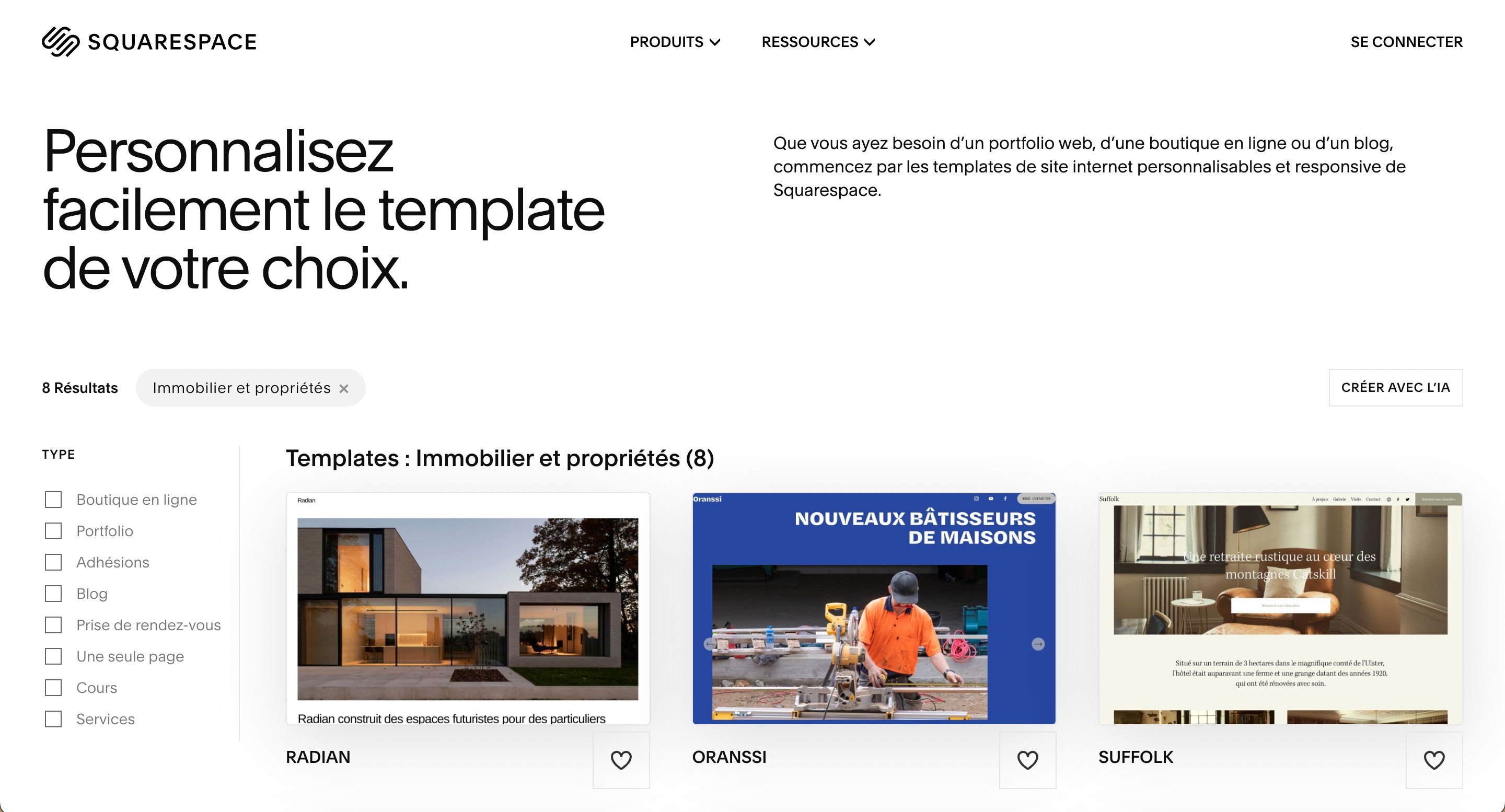Image resolution: width=1505 pixels, height=812 pixels.
Task: Expand PRODUITS navigation dropdown
Action: pos(676,42)
